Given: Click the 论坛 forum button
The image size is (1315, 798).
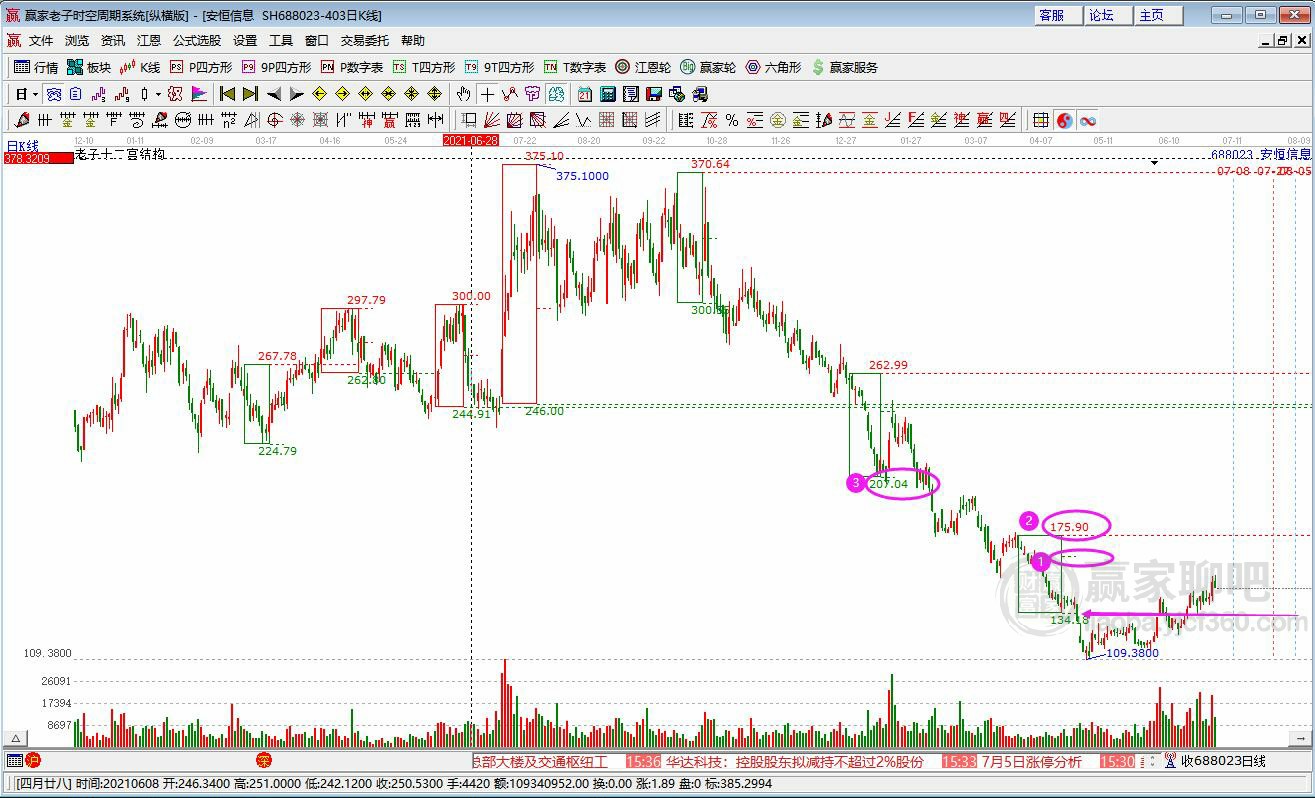Looking at the screenshot, I should click(1108, 15).
